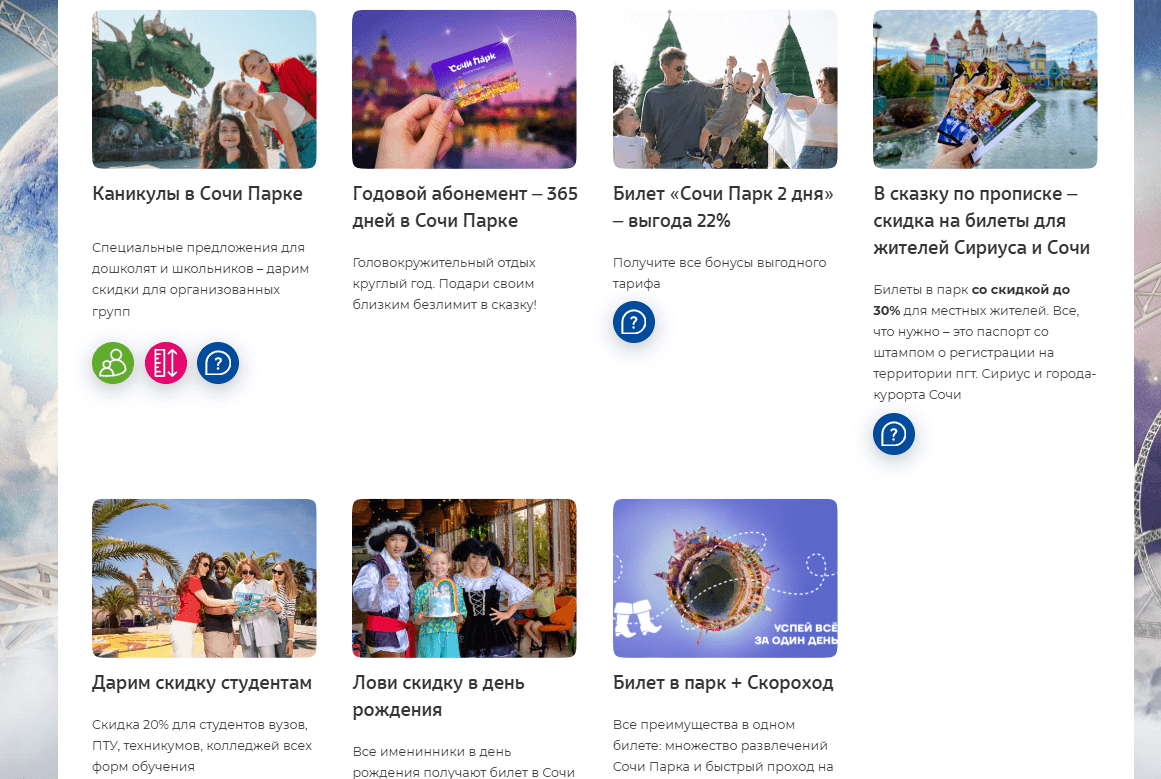This screenshot has height=779, width=1161.
Task: Click the question icon under Каникулы в Сочи Парке
Action: [218, 363]
